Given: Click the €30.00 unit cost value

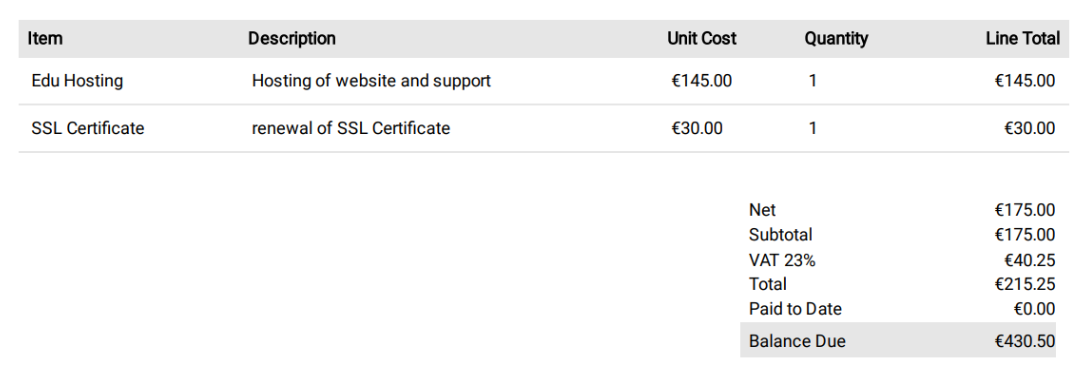Looking at the screenshot, I should 697,128.
